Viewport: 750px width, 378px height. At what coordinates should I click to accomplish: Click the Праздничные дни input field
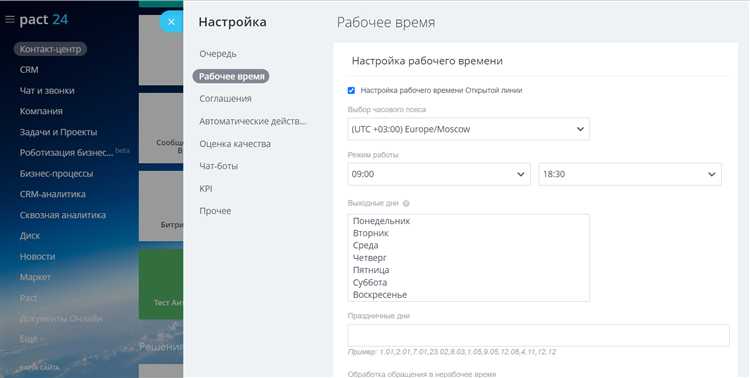tap(538, 335)
